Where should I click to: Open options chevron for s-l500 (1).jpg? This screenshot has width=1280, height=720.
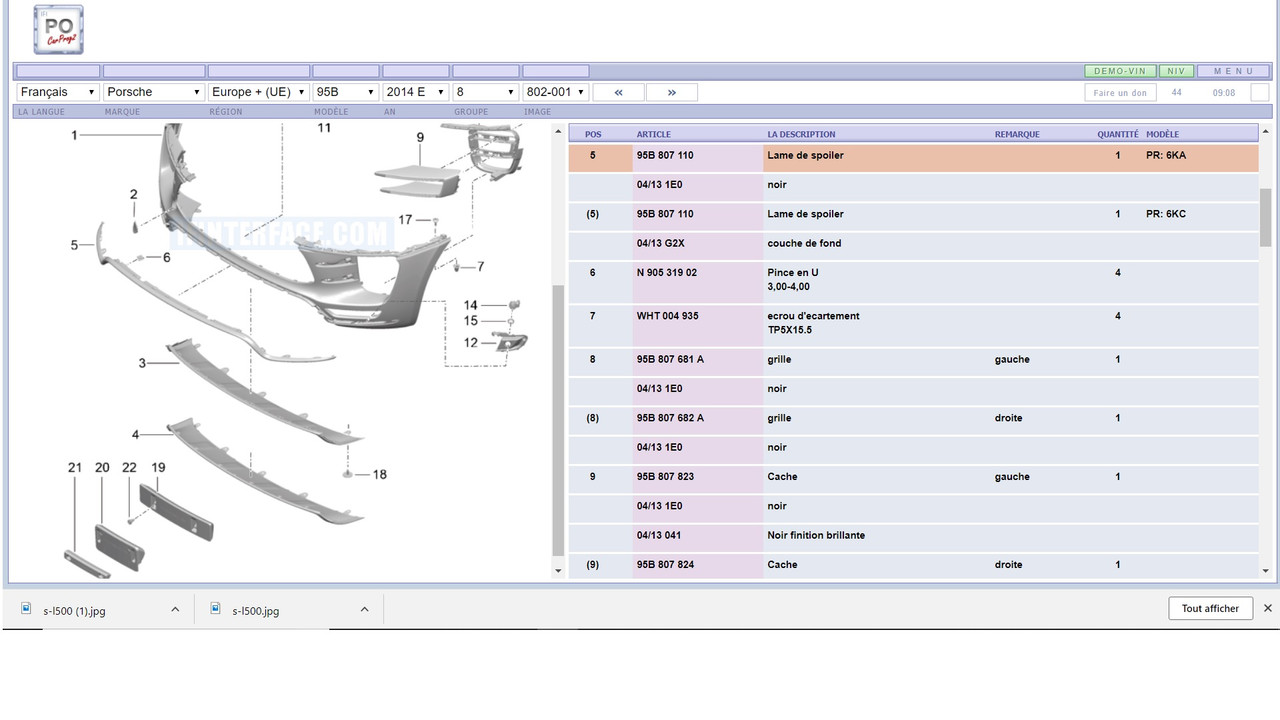pyautogui.click(x=175, y=609)
